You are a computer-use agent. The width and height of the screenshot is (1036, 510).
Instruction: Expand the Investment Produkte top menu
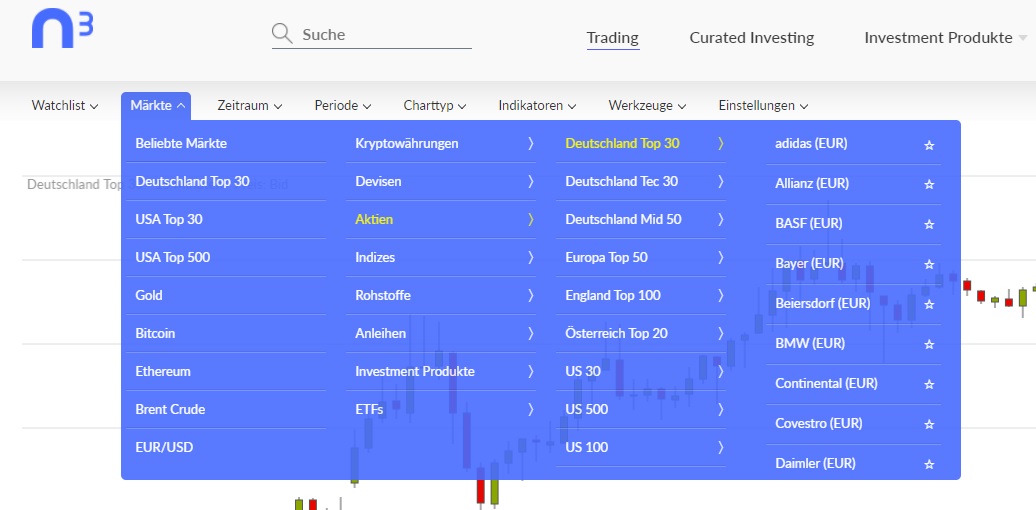(x=944, y=38)
